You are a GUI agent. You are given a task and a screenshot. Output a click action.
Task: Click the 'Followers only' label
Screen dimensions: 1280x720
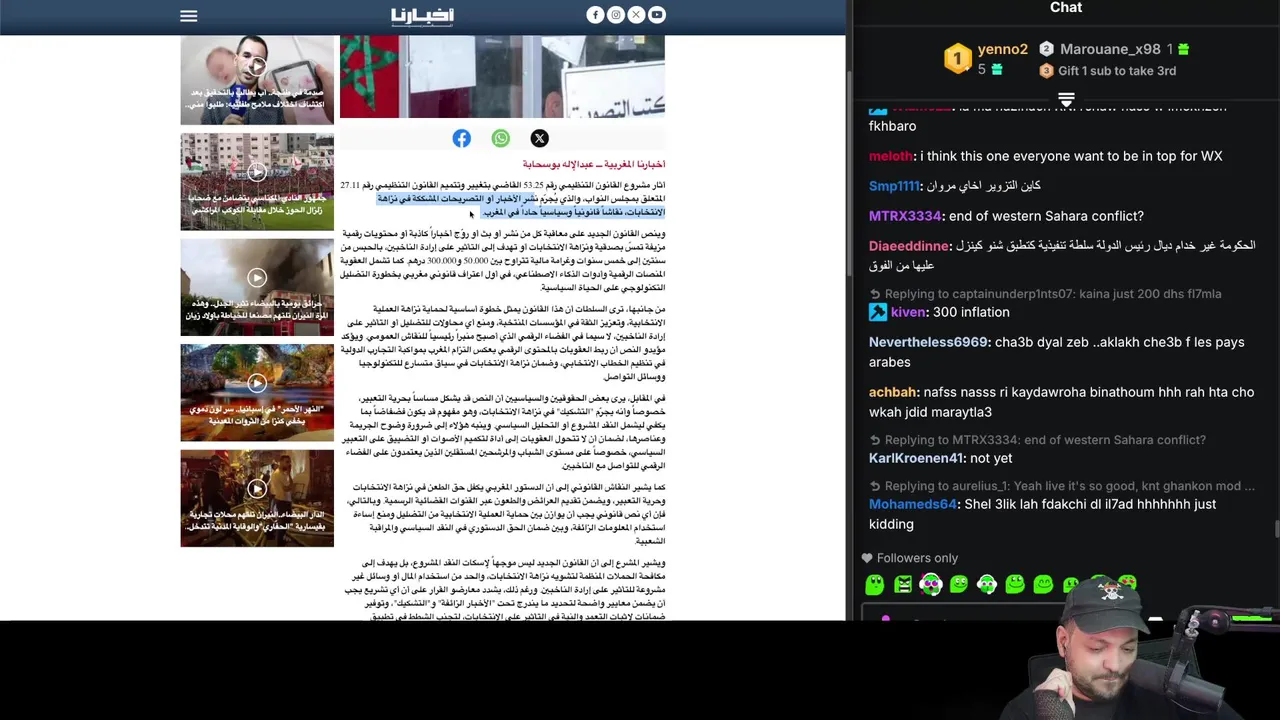pyautogui.click(x=917, y=558)
